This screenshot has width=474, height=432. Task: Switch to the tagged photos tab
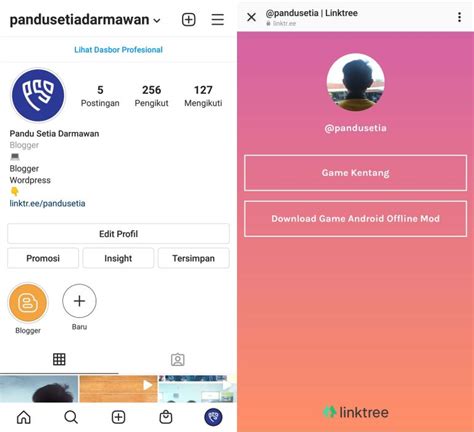(178, 359)
